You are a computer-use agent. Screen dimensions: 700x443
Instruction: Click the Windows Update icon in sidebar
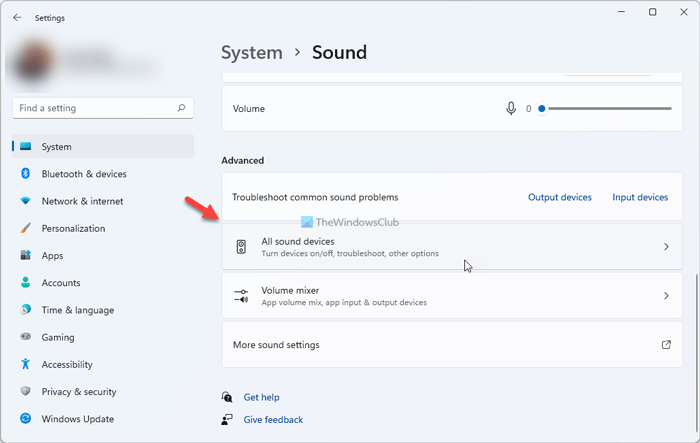click(26, 419)
